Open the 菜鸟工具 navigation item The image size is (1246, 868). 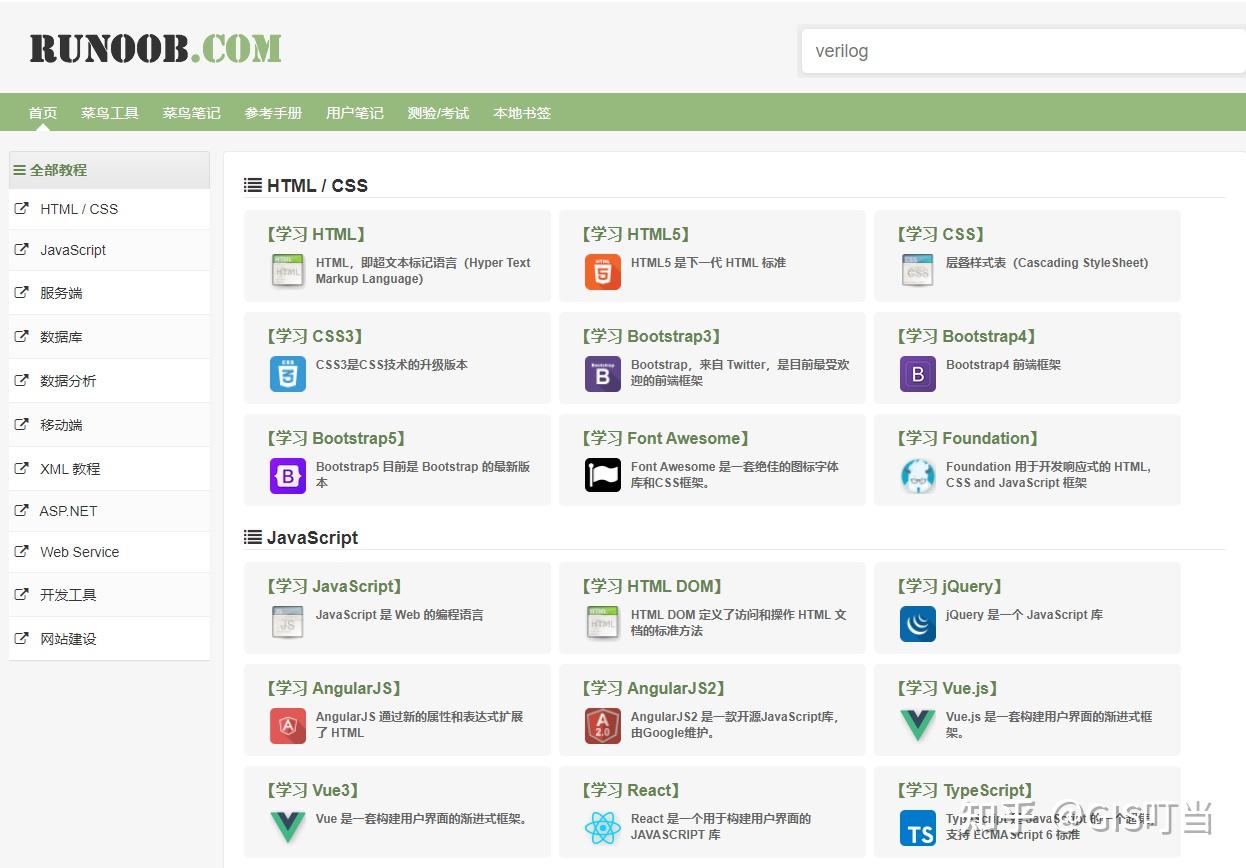110,113
